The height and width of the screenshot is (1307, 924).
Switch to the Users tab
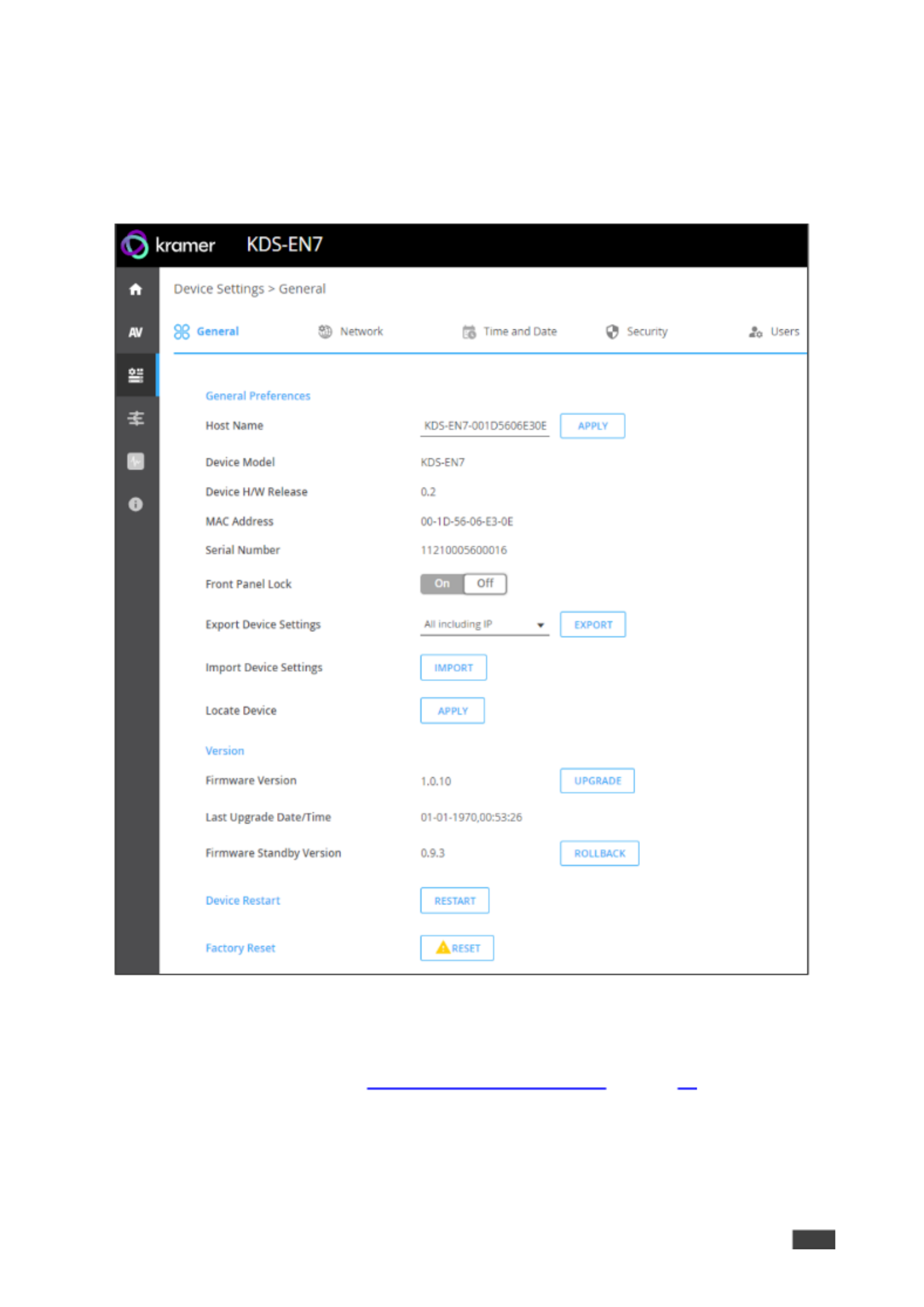774,332
